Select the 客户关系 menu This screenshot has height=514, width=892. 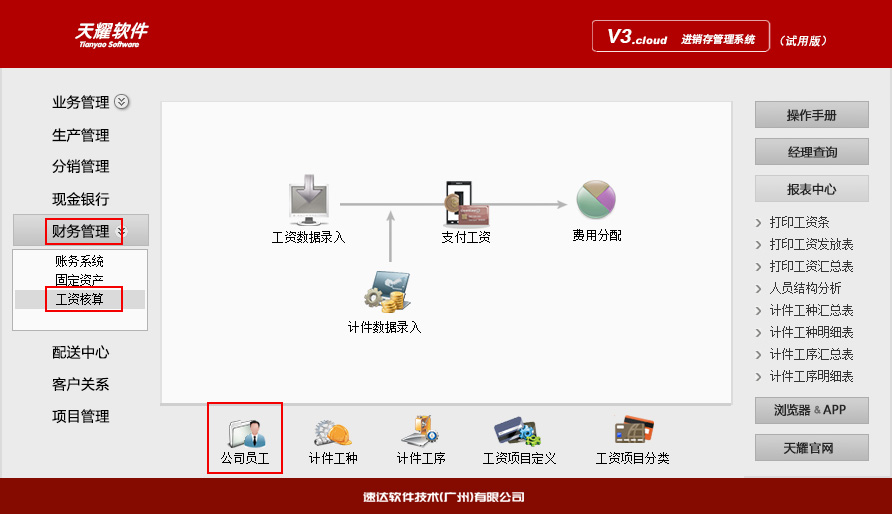point(81,384)
